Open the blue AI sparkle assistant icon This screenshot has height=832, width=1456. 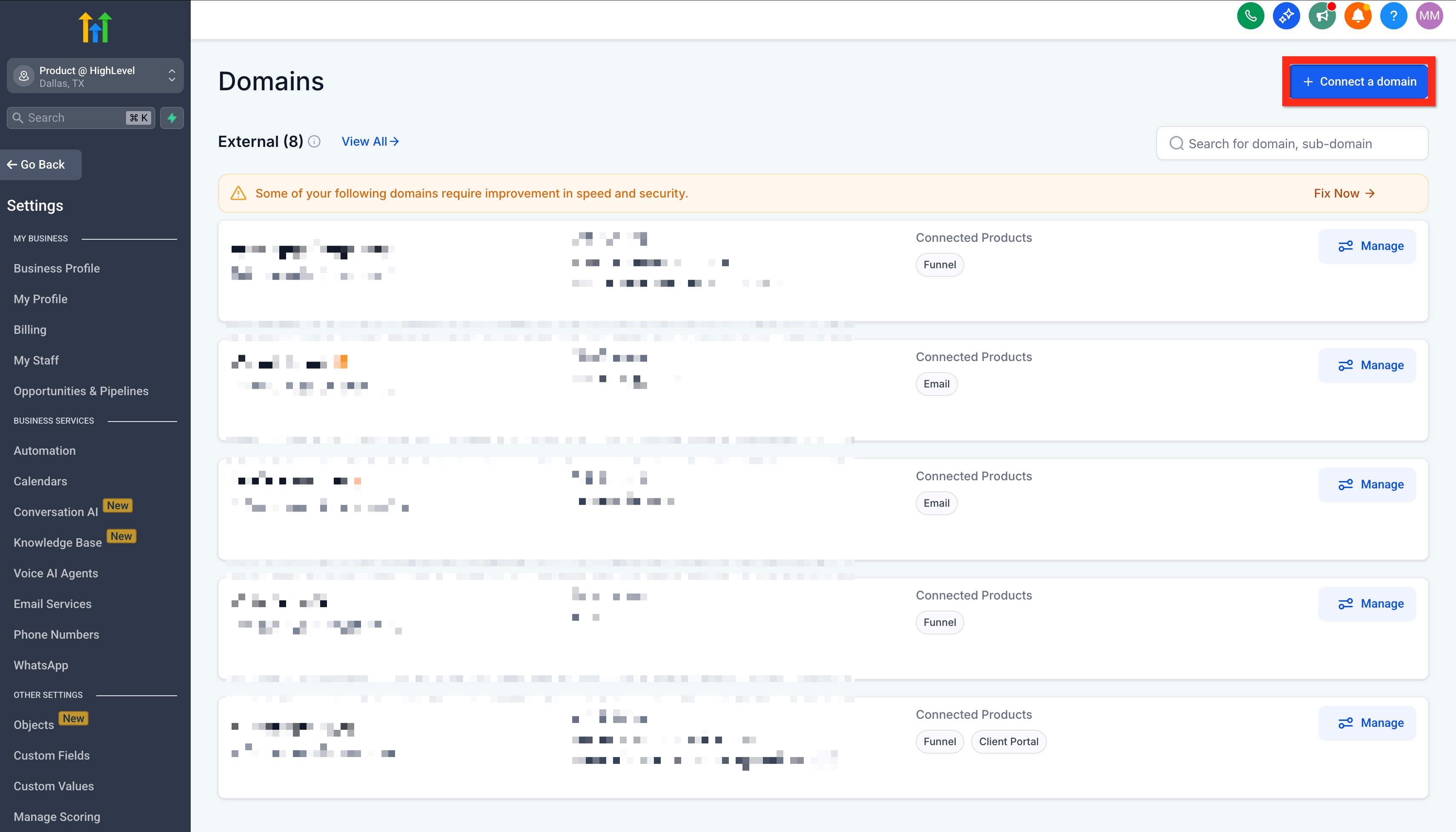tap(1286, 16)
